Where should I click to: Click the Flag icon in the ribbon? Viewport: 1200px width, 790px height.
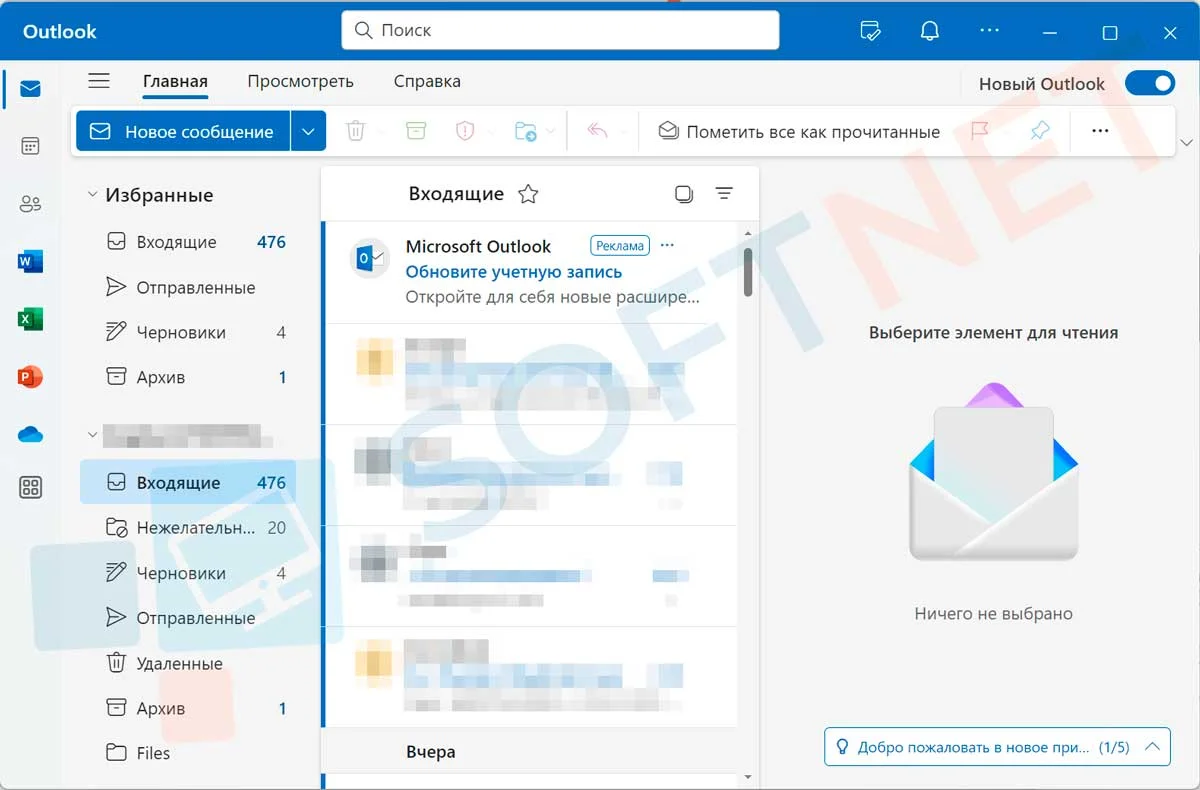pyautogui.click(x=981, y=131)
